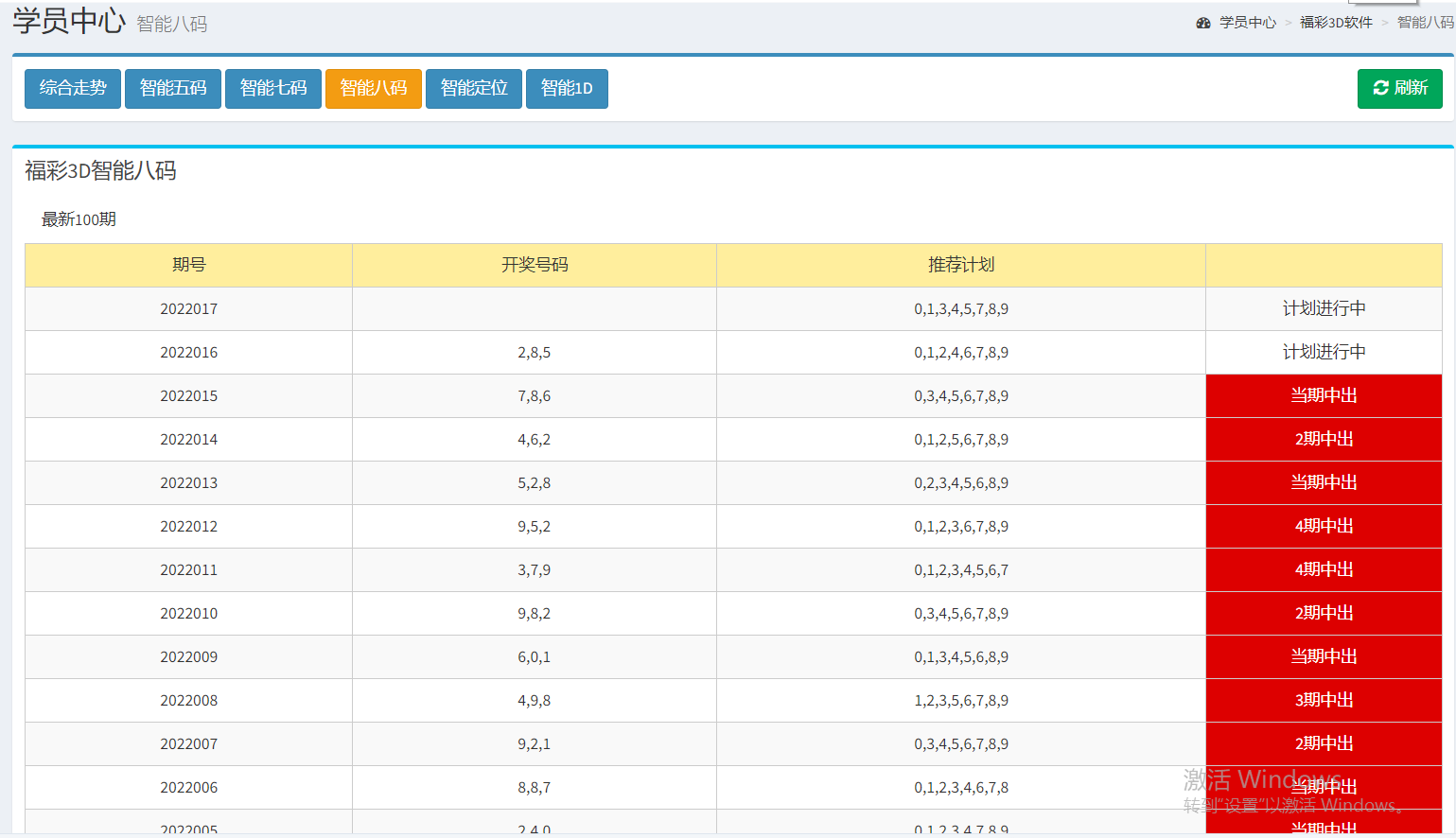The width and height of the screenshot is (1456, 838).
Task: Select period 2022017 cell
Action: pos(189,309)
